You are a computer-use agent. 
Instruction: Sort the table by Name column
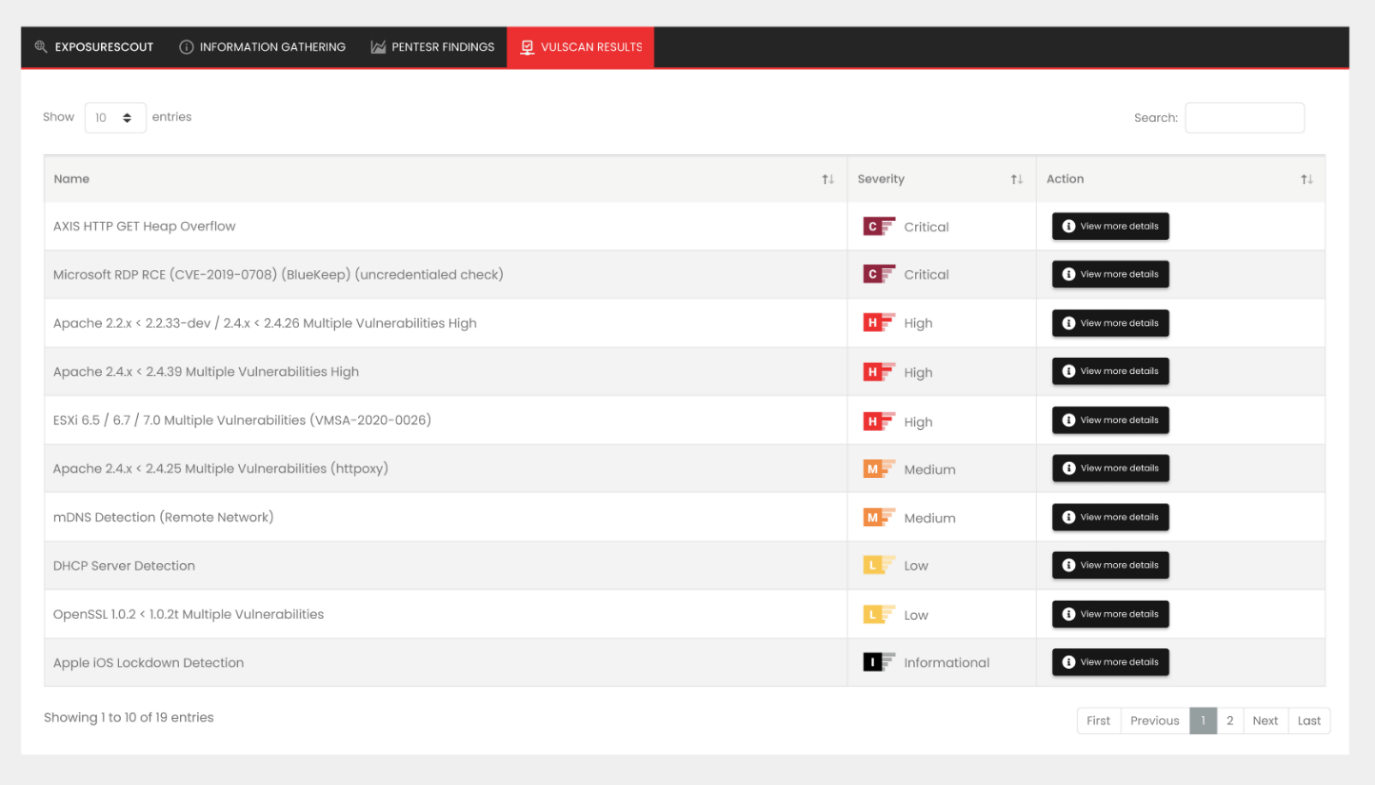(x=827, y=179)
